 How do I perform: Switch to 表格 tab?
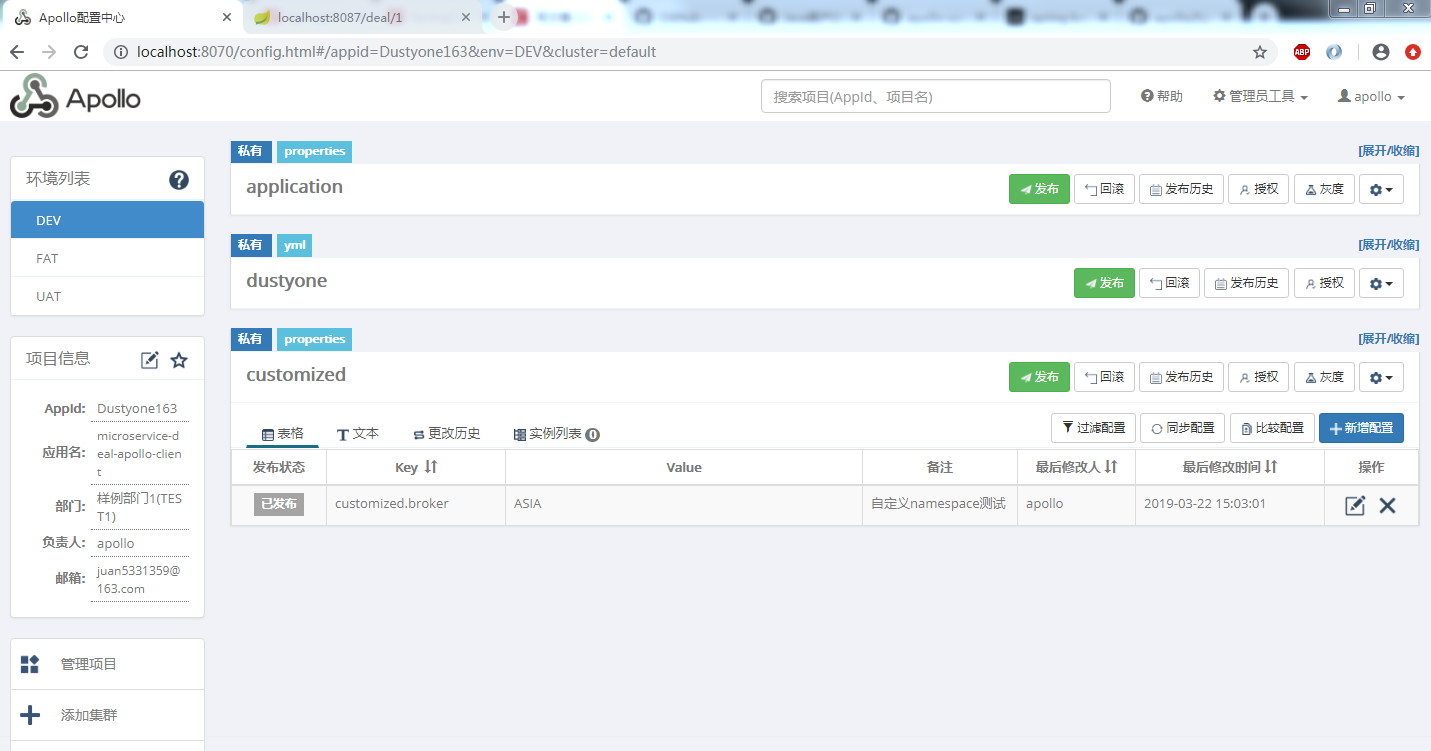pyautogui.click(x=282, y=434)
